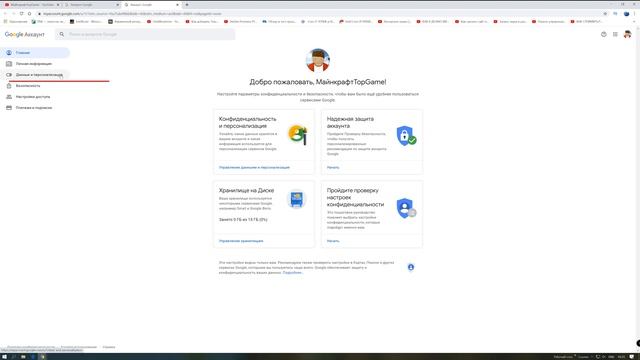This screenshot has height=360, width=640.
Task: Click the small blue shield beside the privacy notice
Action: click(411, 267)
